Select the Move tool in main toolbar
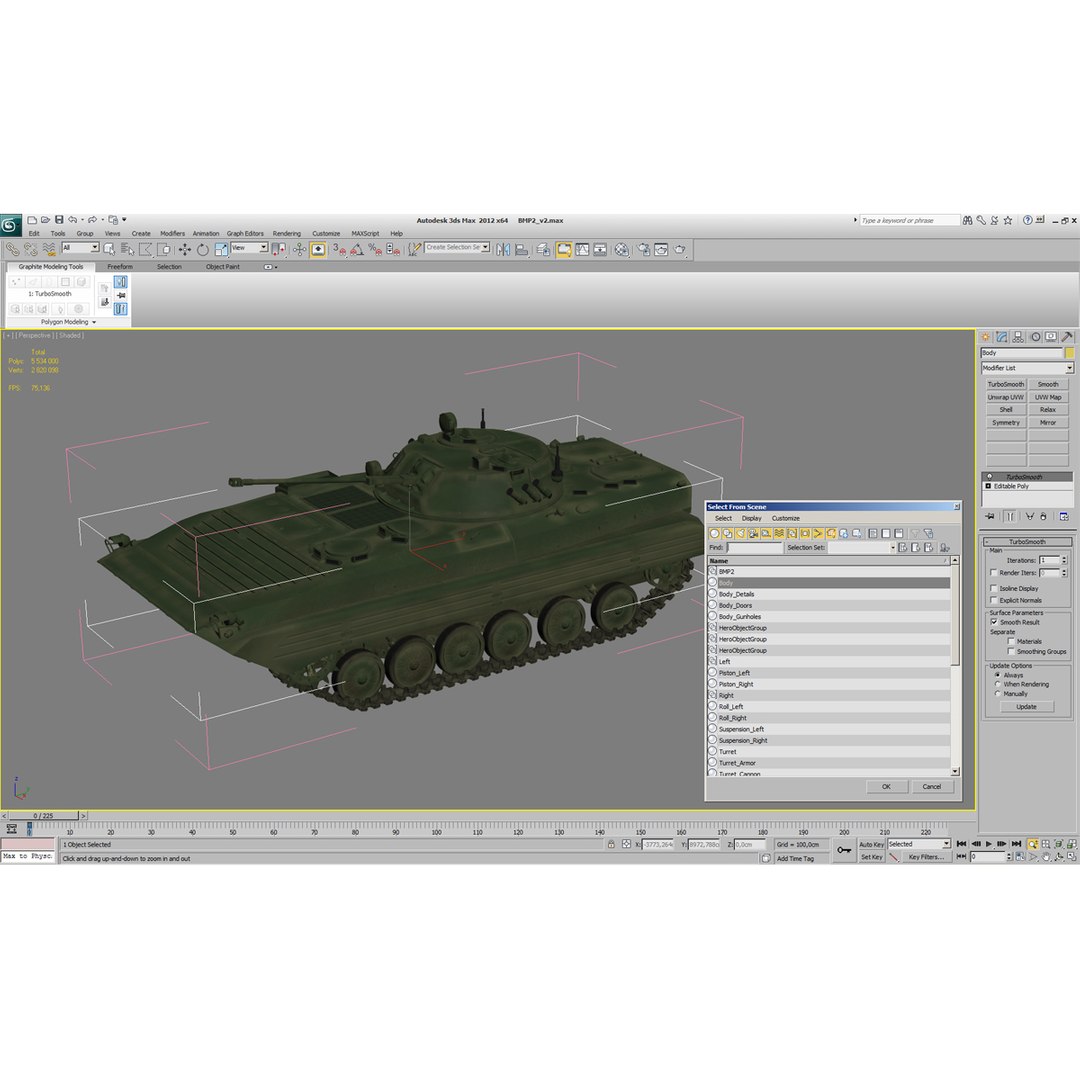This screenshot has height=1080, width=1080. pos(185,249)
